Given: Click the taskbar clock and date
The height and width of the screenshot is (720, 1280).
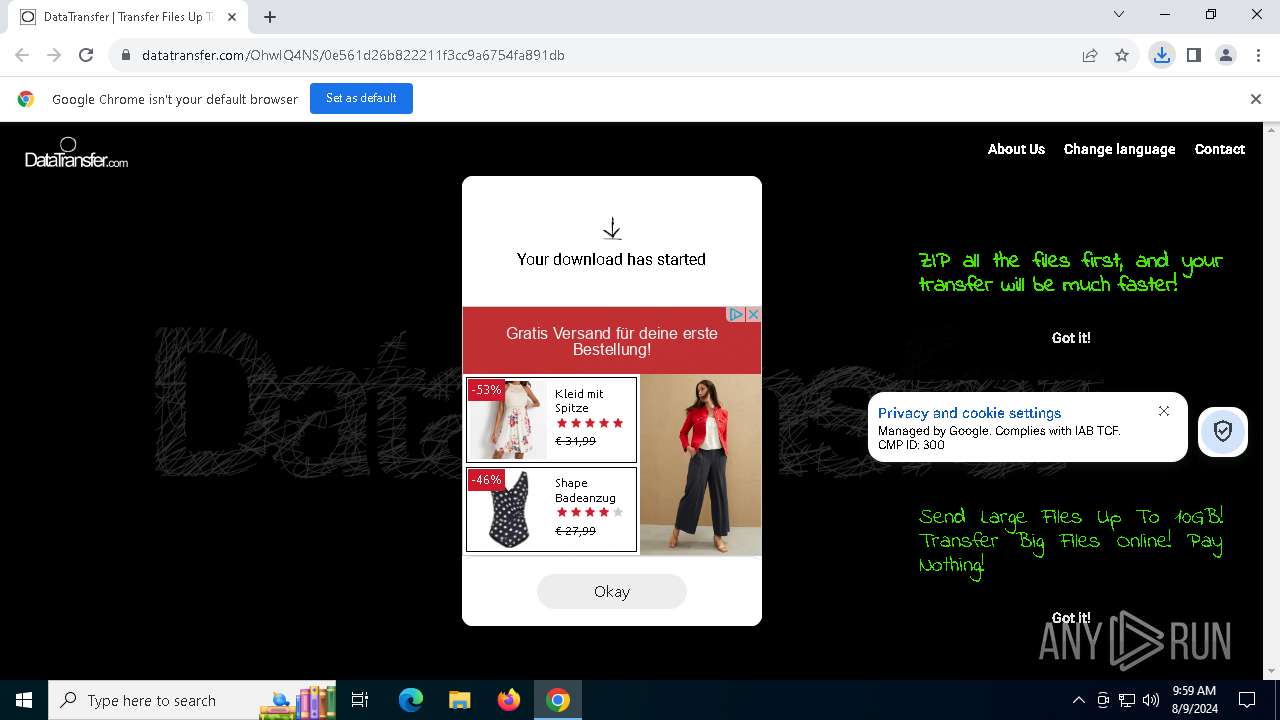Looking at the screenshot, I should pos(1194,700).
